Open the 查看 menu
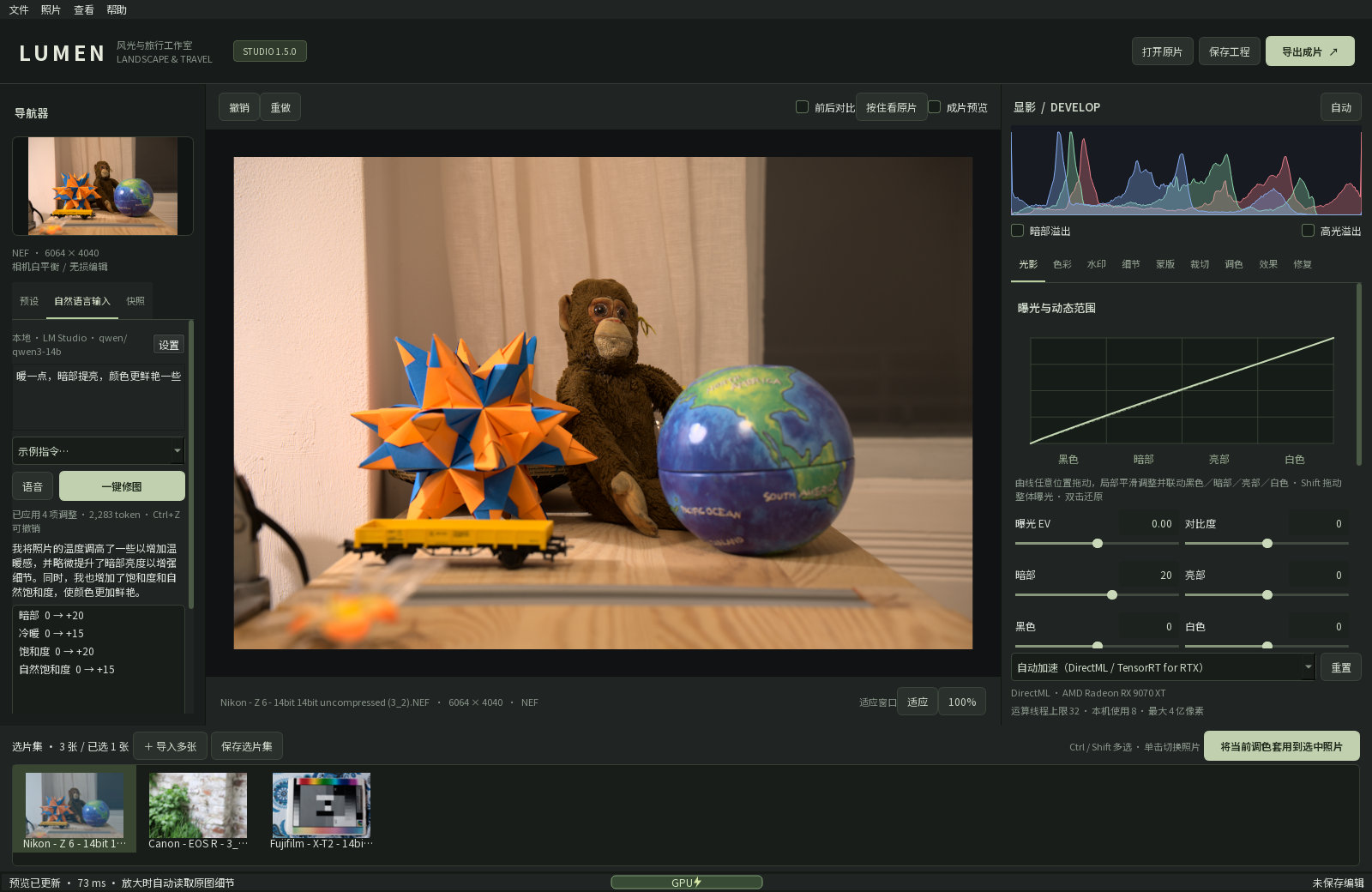 tap(83, 10)
